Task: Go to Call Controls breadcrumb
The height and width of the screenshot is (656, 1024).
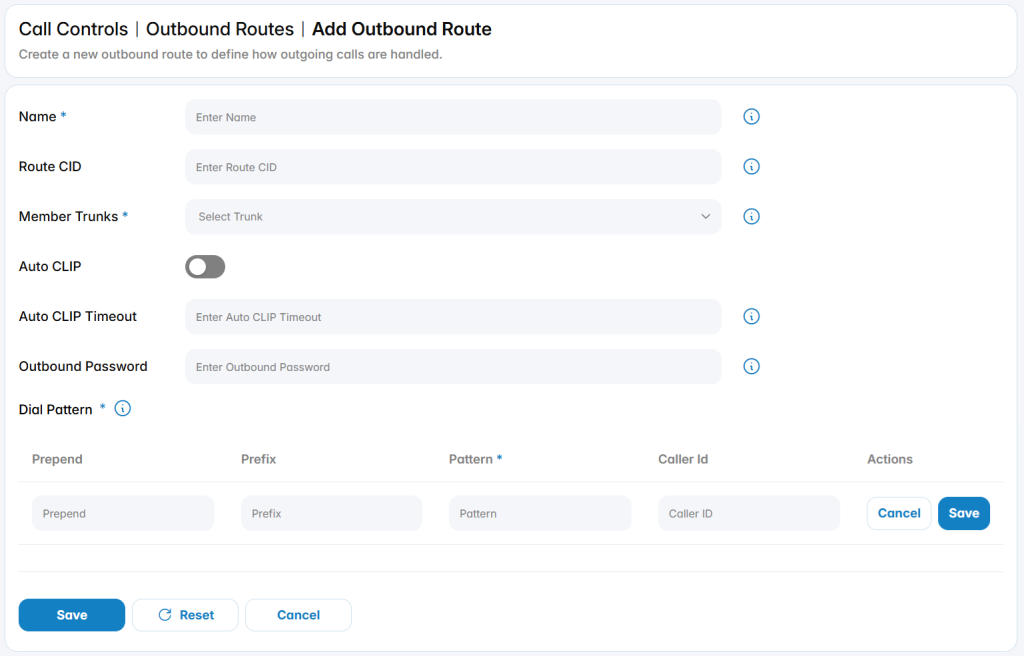Action: tap(73, 29)
